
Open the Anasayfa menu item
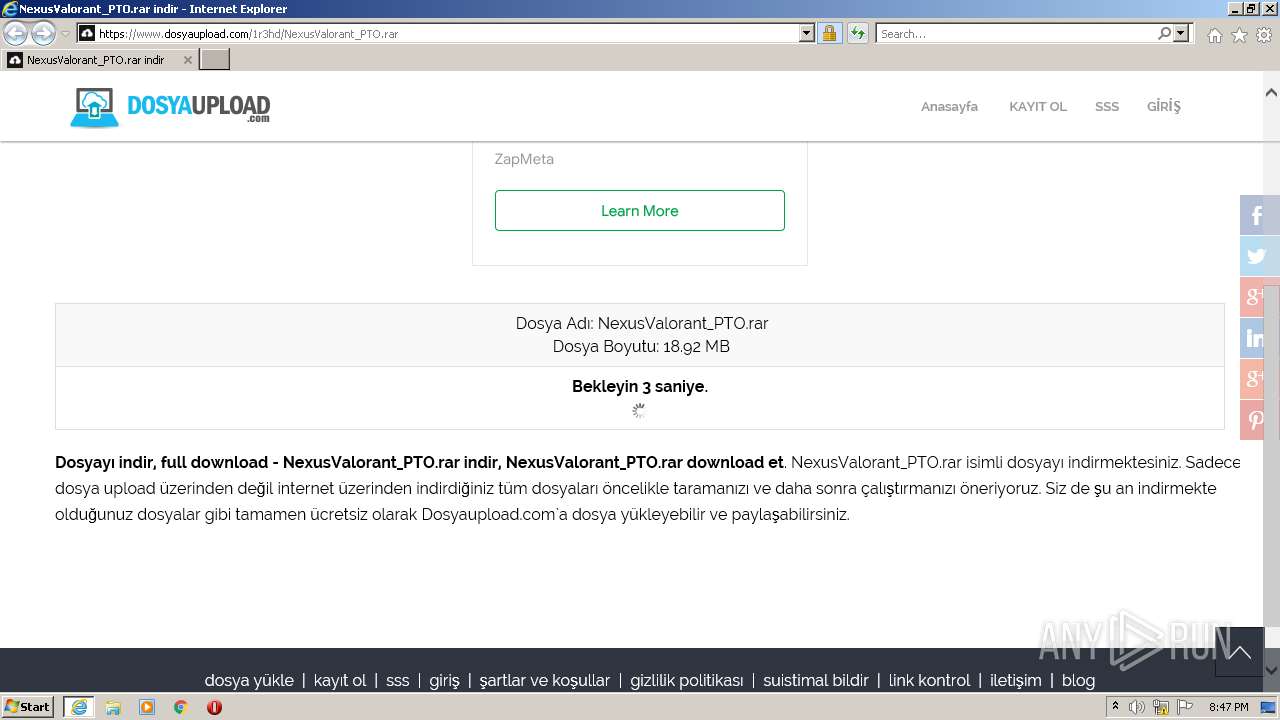click(x=949, y=106)
